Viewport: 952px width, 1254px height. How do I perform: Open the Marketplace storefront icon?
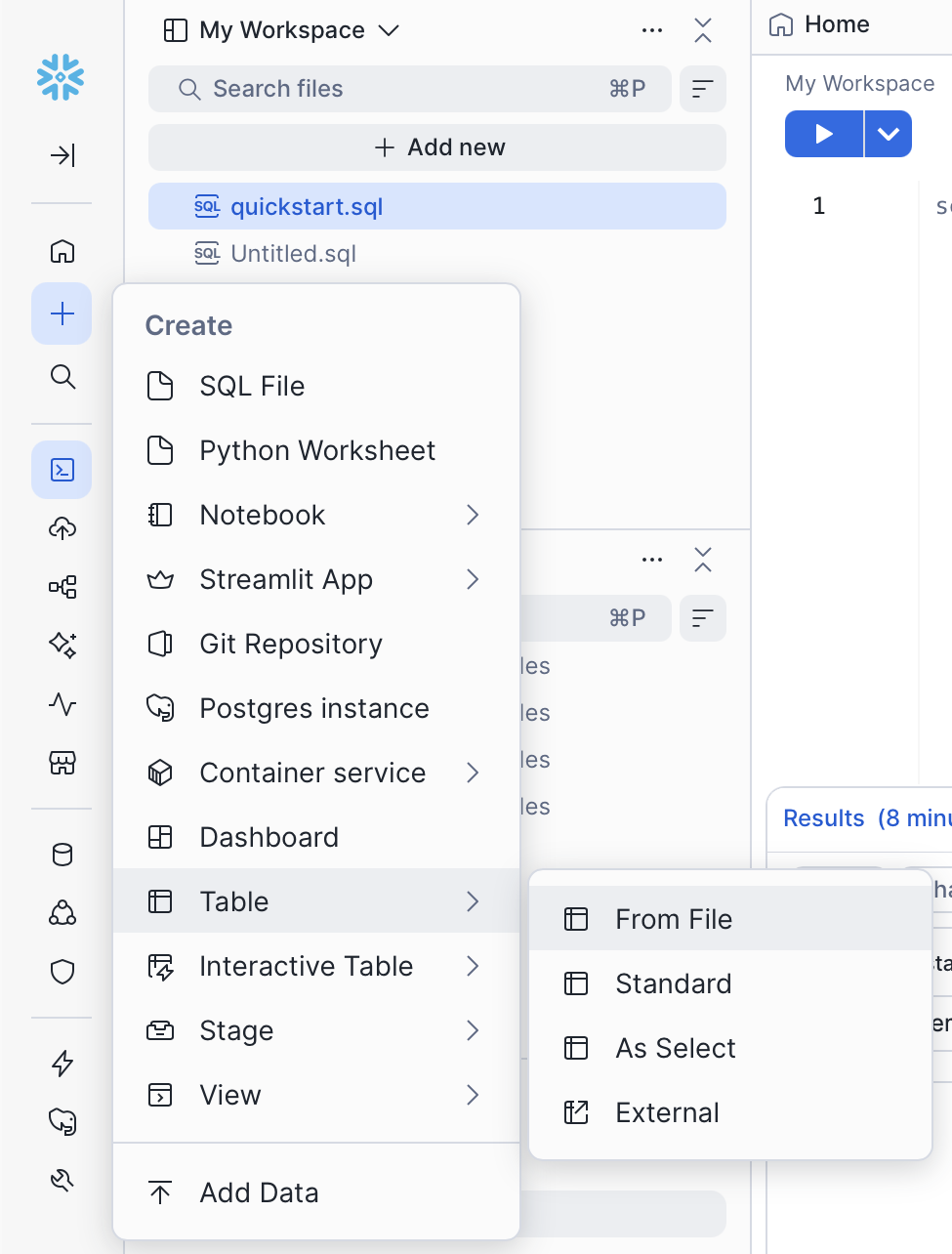tap(62, 762)
